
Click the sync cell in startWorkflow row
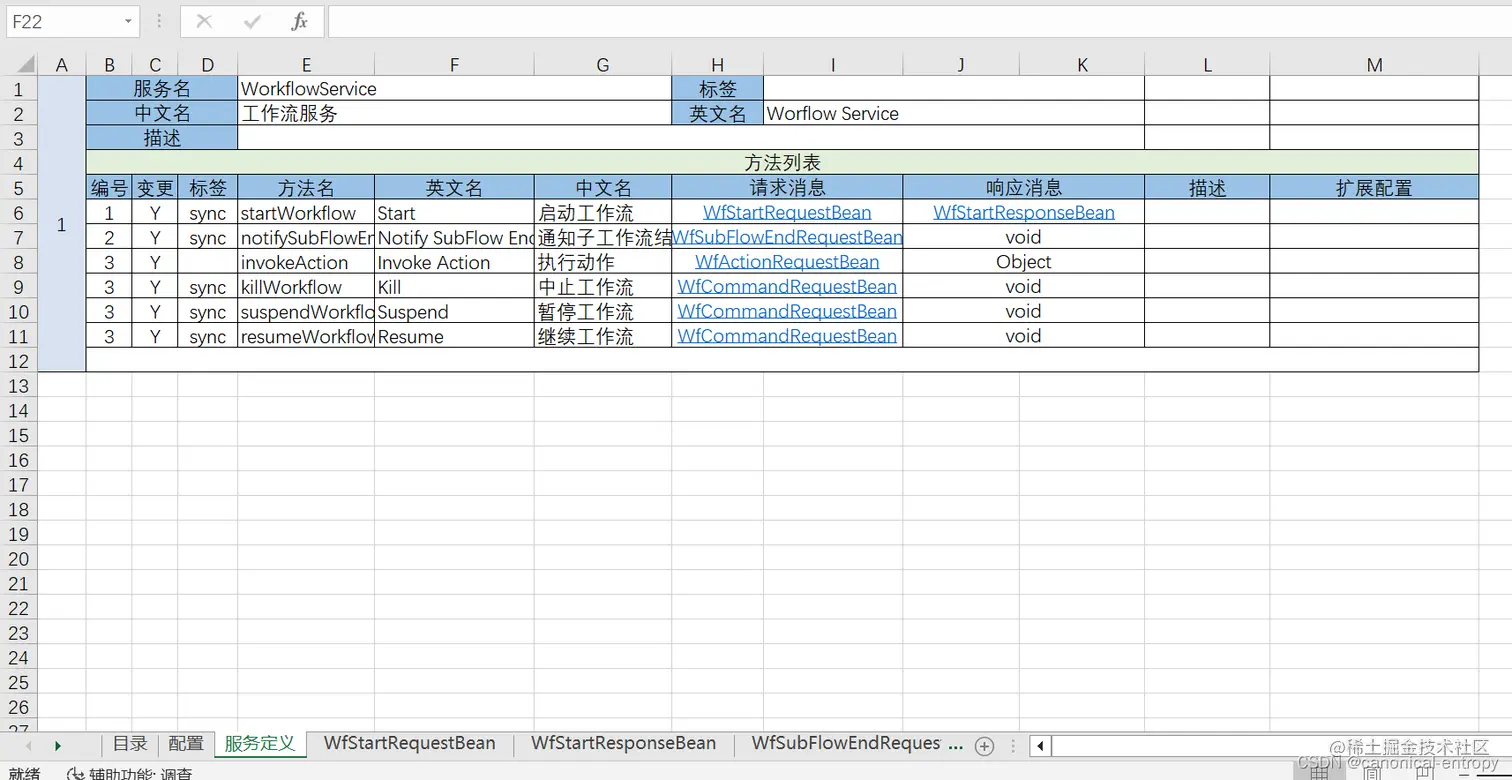coord(208,213)
